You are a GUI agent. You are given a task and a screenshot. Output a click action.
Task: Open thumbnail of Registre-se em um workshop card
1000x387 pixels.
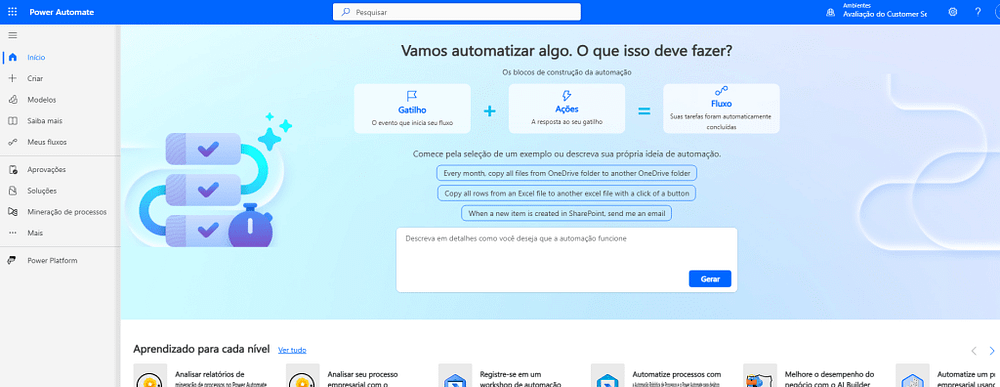point(455,376)
